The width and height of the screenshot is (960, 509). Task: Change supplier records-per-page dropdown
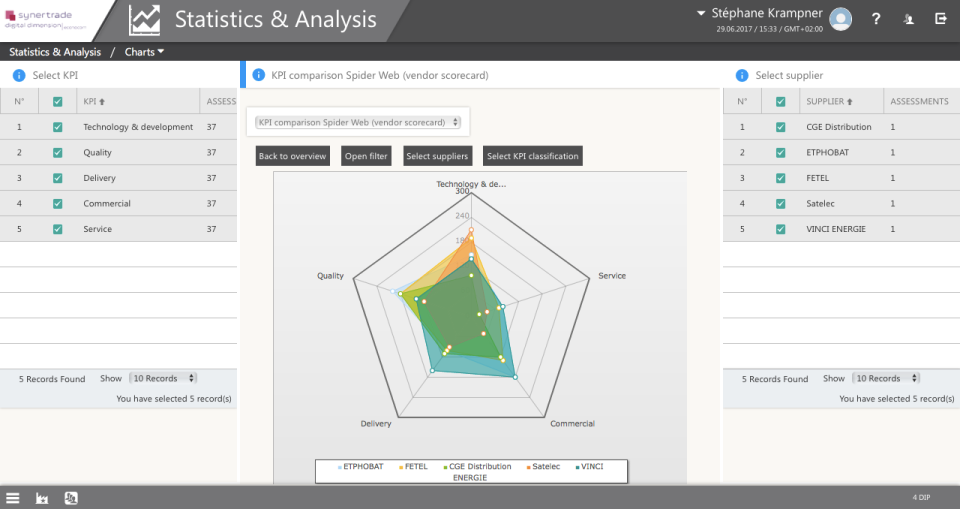point(875,379)
